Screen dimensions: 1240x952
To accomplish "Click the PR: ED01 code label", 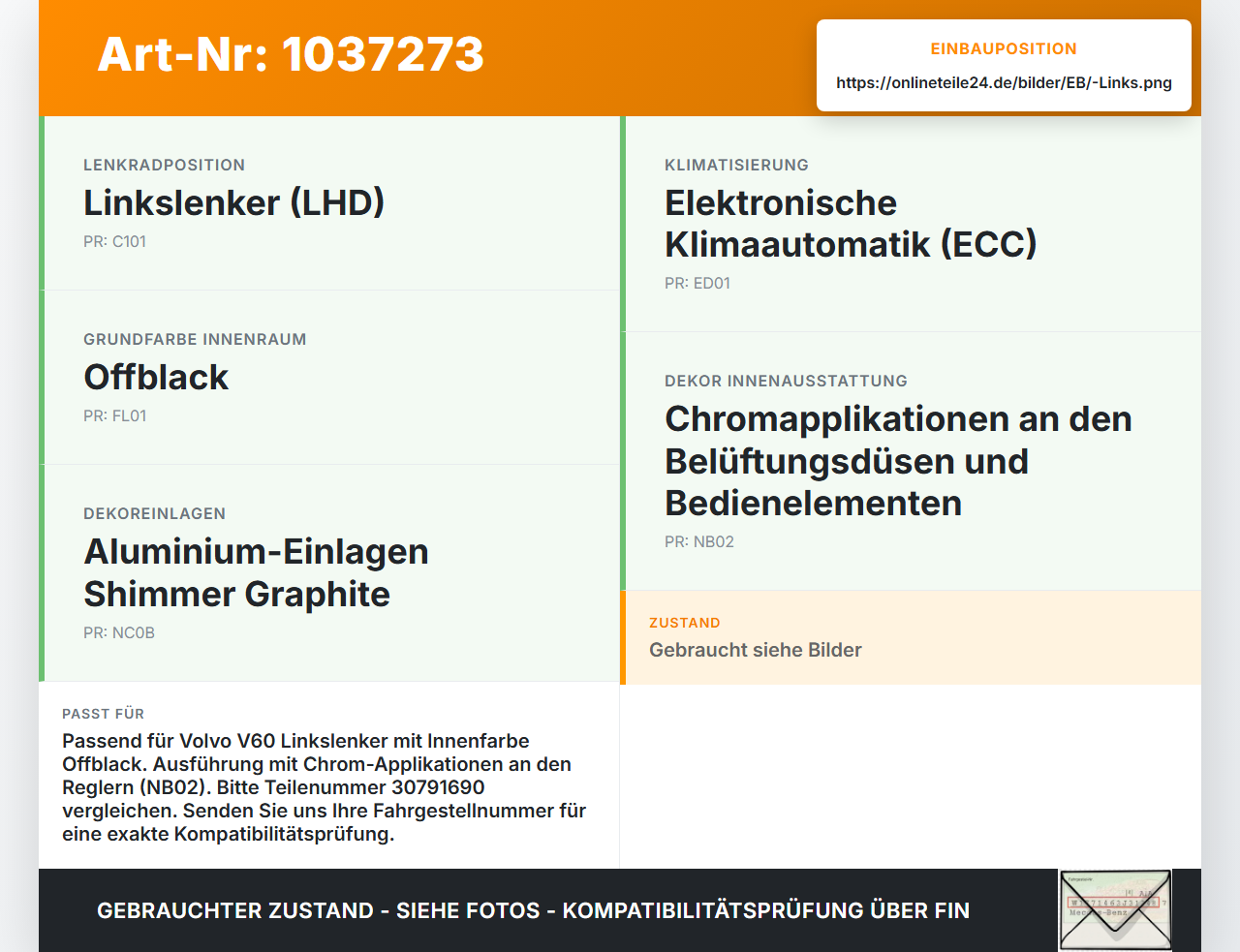I will (x=697, y=284).
